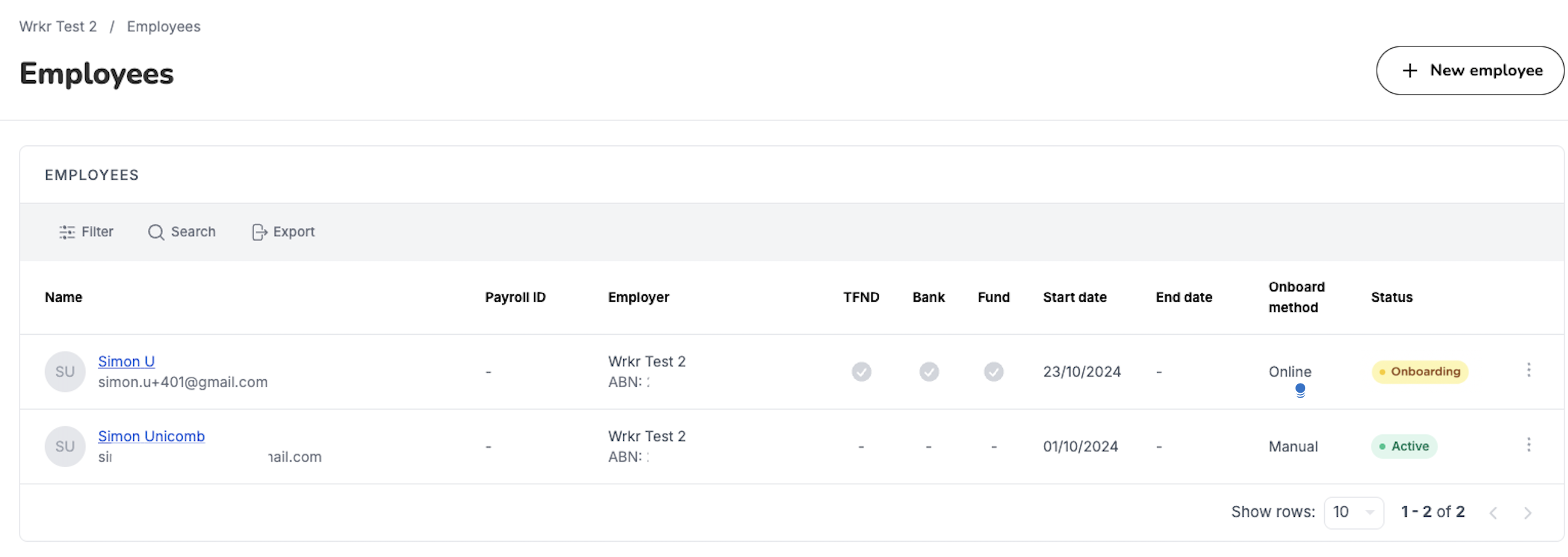
Task: Click the Fund check icon for Simon U
Action: (993, 371)
